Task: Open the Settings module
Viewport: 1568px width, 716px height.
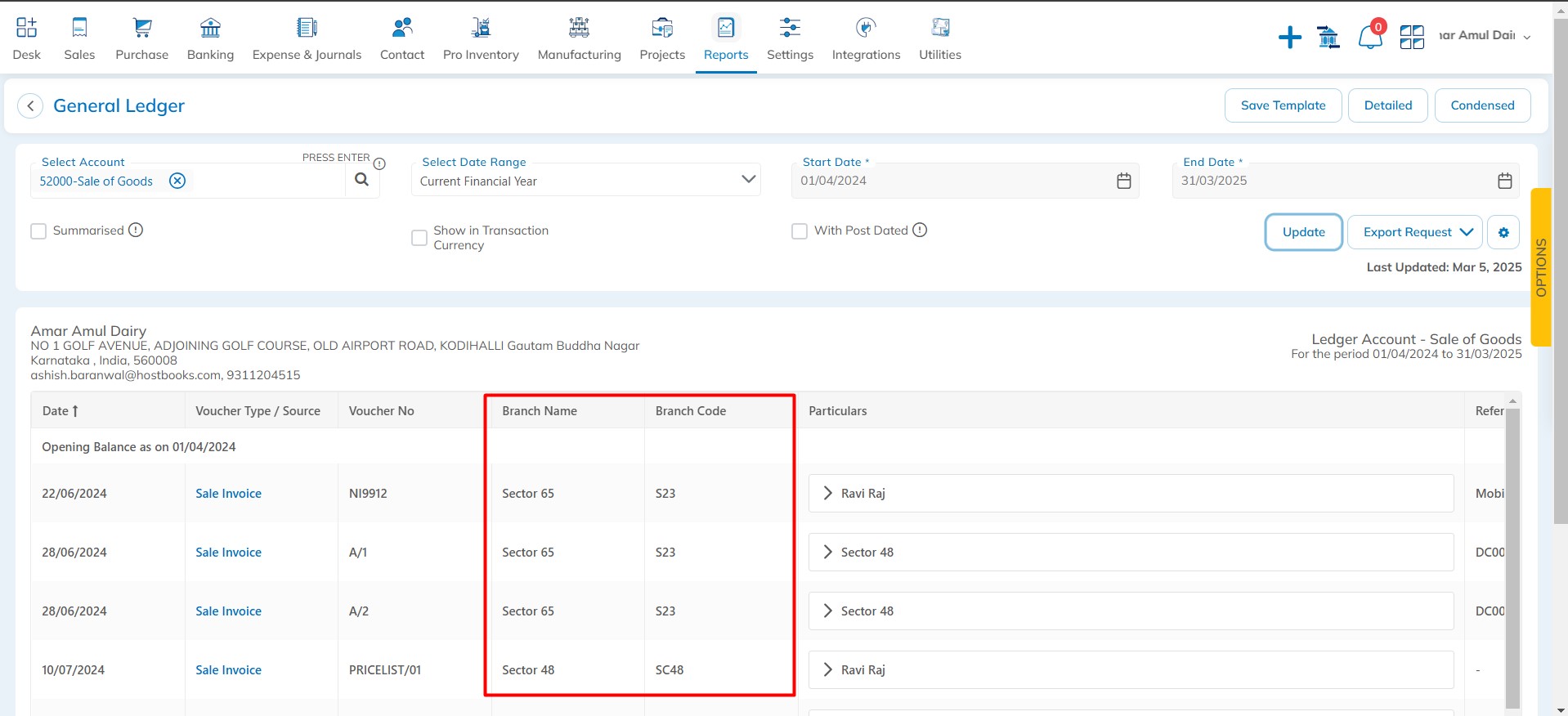Action: 790,38
